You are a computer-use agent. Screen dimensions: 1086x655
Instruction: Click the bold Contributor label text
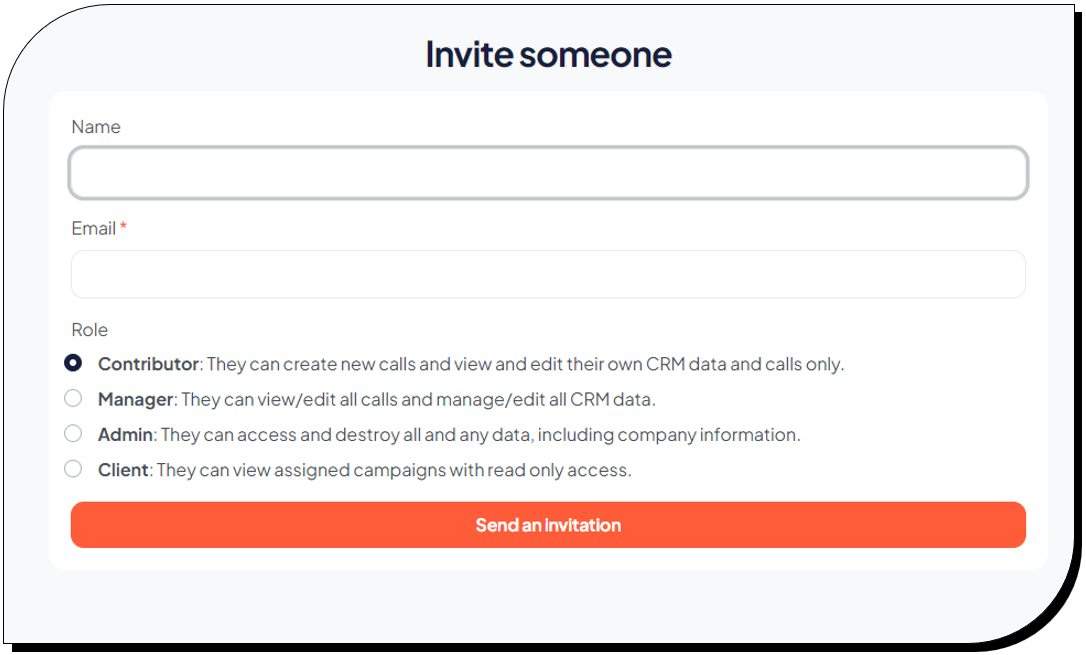pos(148,364)
